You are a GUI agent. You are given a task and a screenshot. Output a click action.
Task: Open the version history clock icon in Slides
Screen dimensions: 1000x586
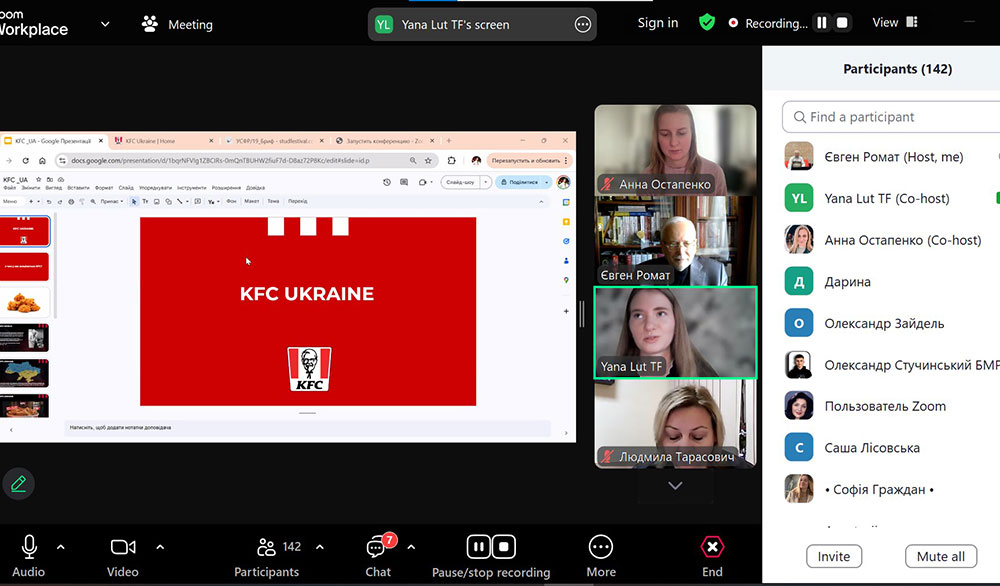pos(386,182)
